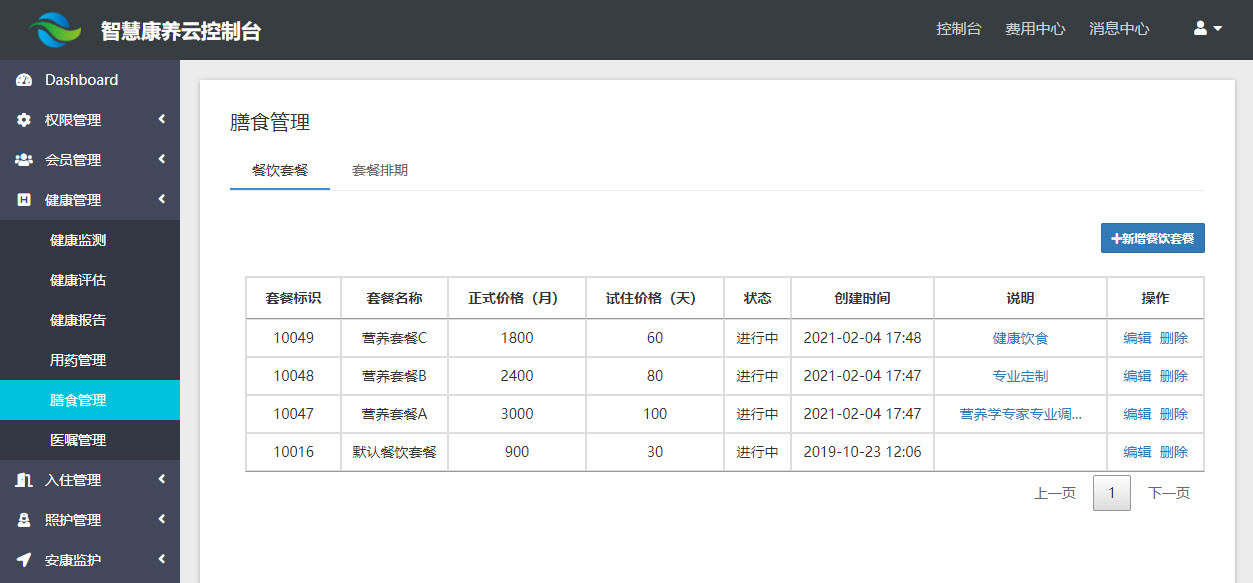Expand the 会员管理 chevron arrow
The height and width of the screenshot is (583, 1253).
click(x=161, y=160)
